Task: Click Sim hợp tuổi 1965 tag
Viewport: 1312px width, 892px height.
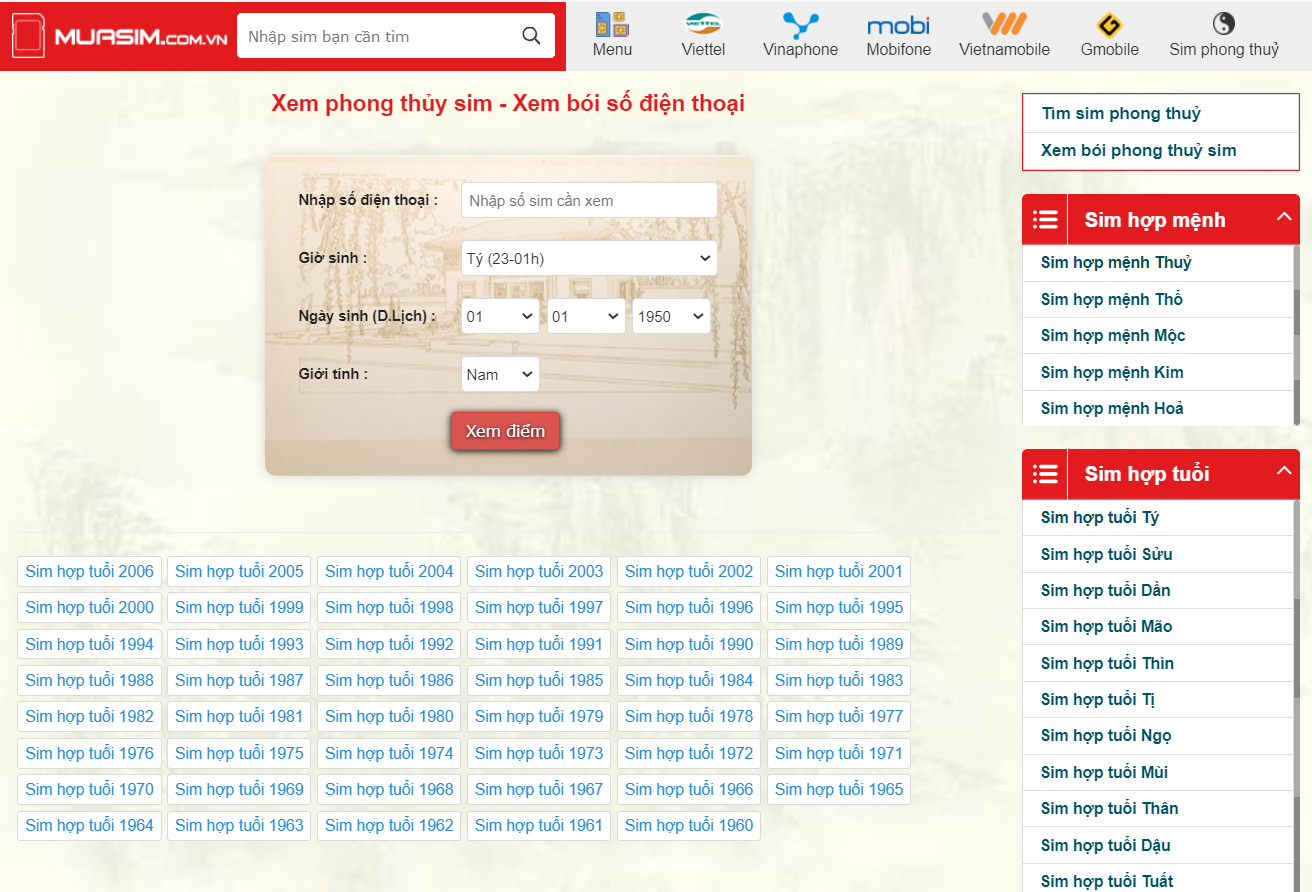Action: pyautogui.click(x=839, y=789)
